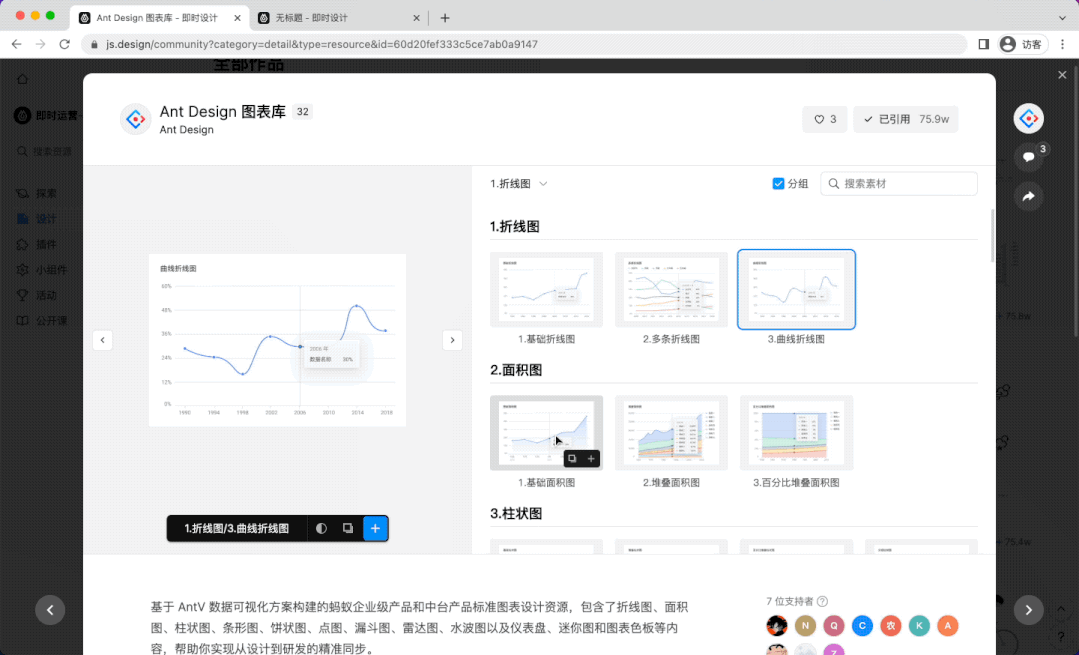The width and height of the screenshot is (1079, 655).
Task: Go to next resource with bottom-right arrow
Action: click(x=1028, y=610)
